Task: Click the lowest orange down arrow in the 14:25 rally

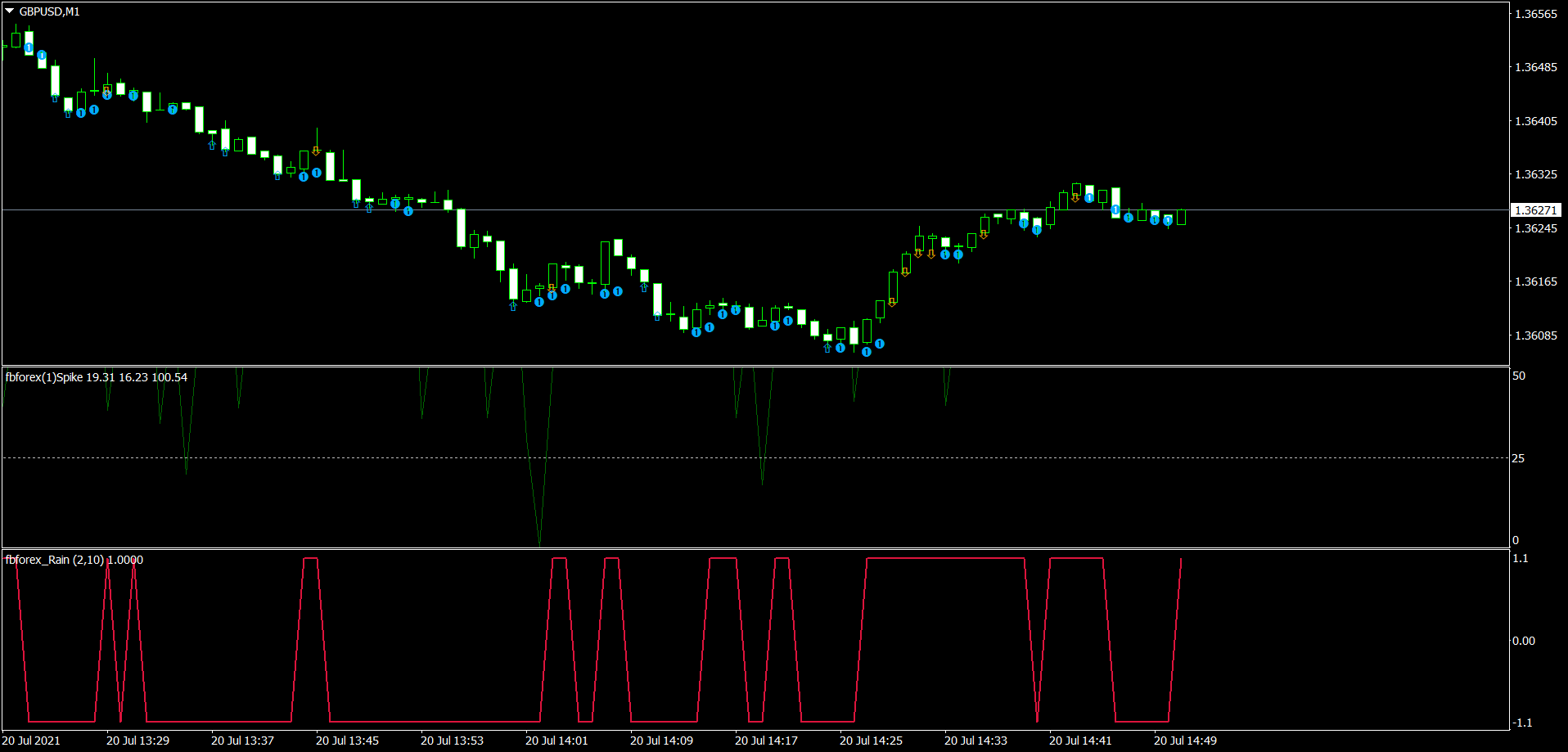Action: coord(893,302)
